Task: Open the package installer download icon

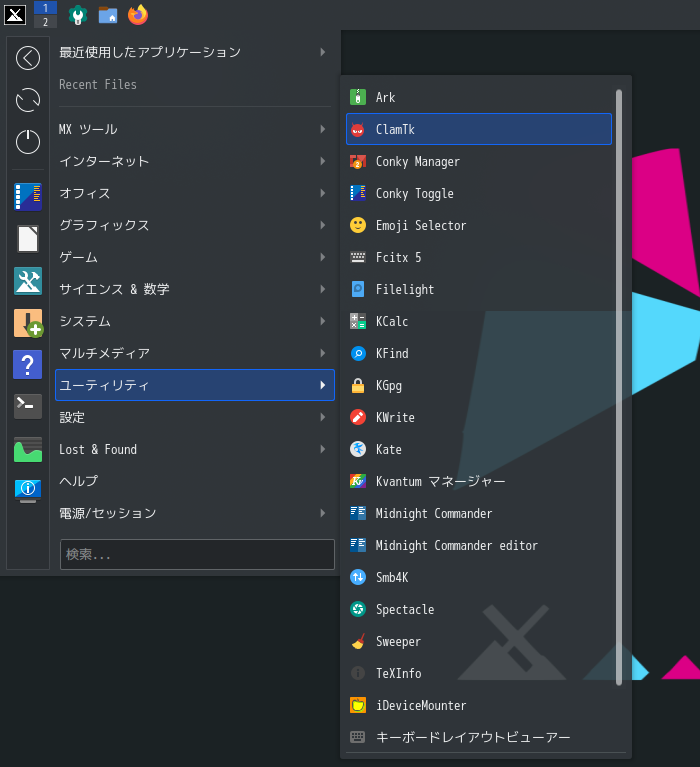Action: point(28,323)
